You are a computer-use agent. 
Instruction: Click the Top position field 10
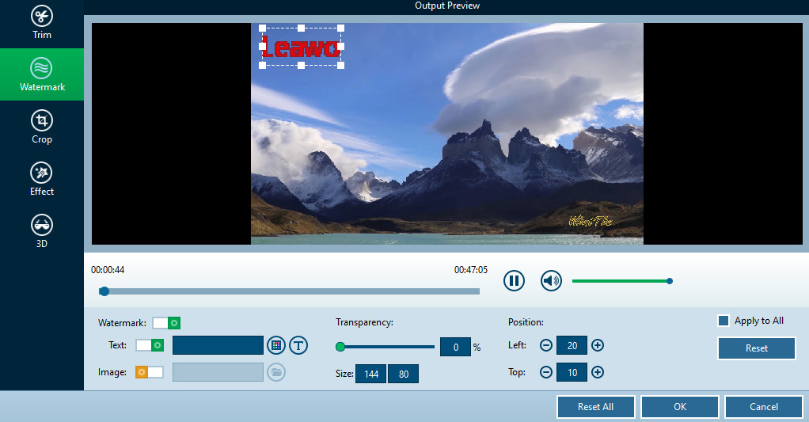[572, 372]
